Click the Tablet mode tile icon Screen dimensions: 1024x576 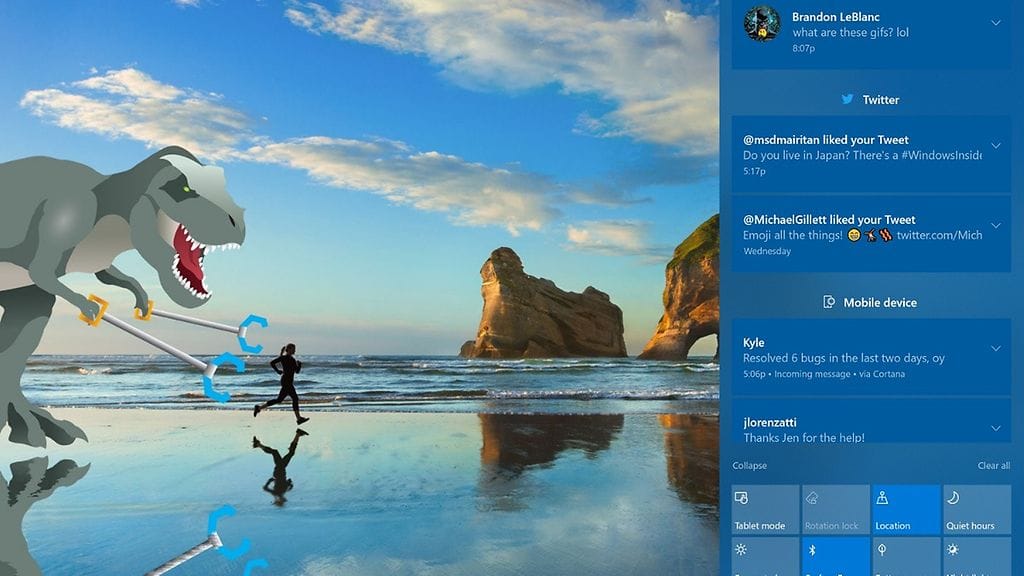(x=741, y=497)
